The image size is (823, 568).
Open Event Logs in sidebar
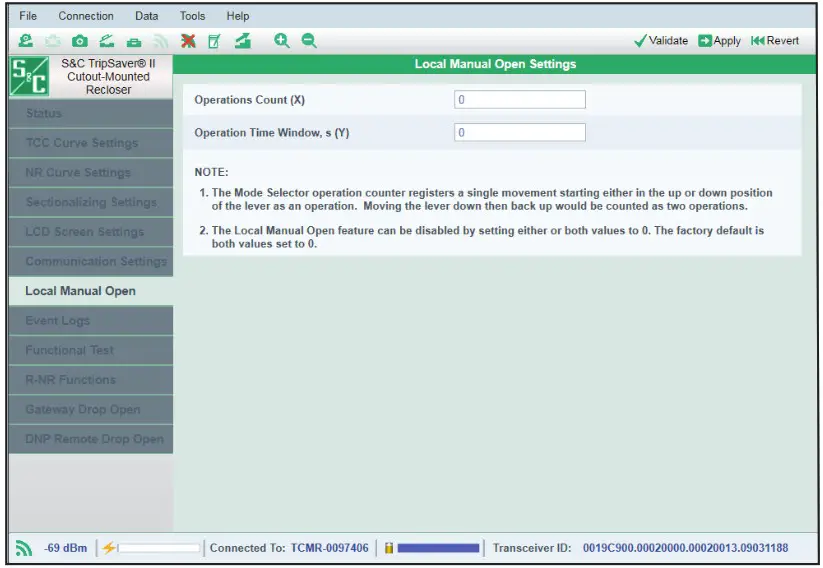pyautogui.click(x=91, y=320)
